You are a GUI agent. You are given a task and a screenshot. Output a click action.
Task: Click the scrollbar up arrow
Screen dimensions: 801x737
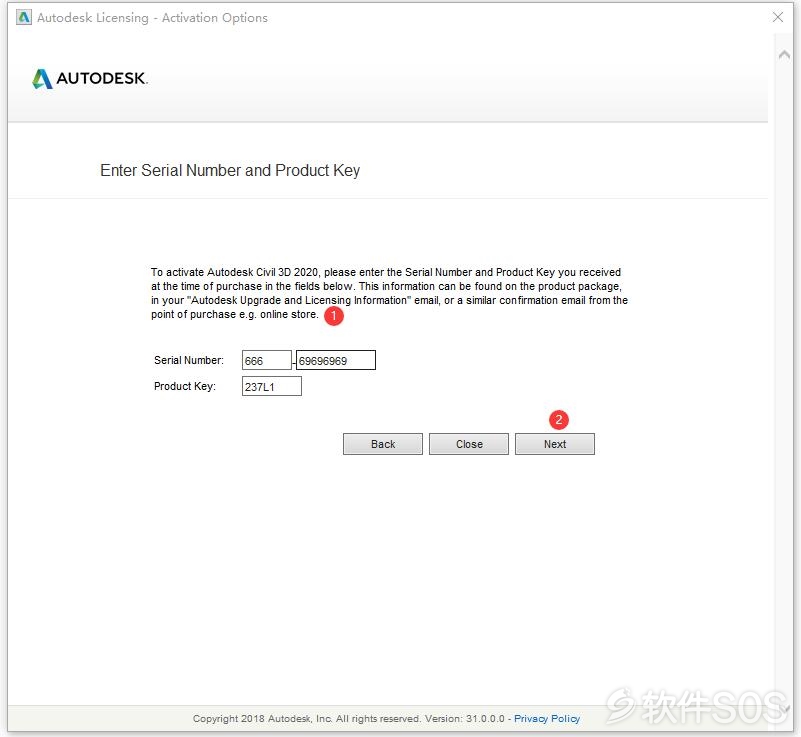(784, 55)
